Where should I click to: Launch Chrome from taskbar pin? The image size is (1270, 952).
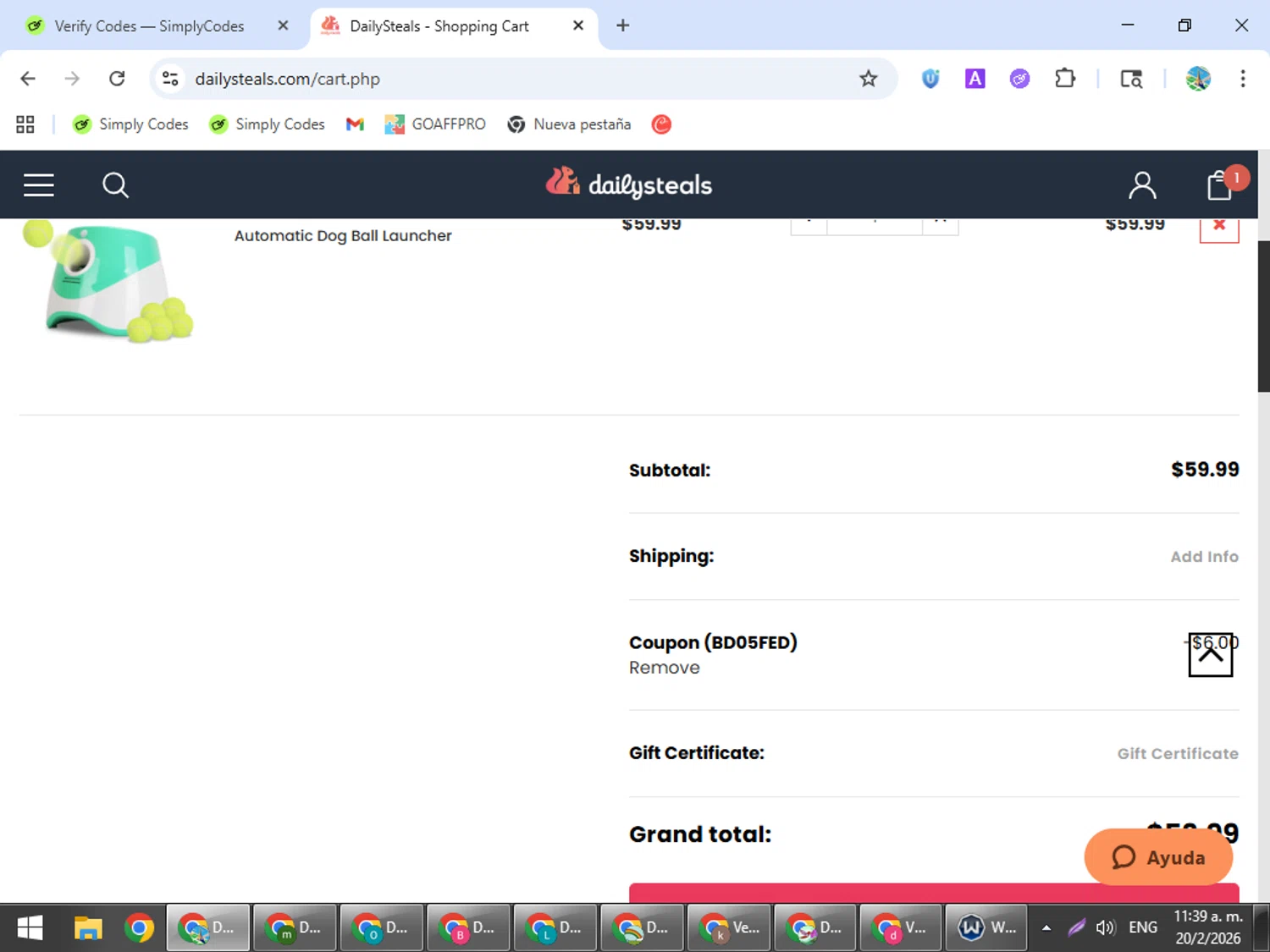point(139,927)
